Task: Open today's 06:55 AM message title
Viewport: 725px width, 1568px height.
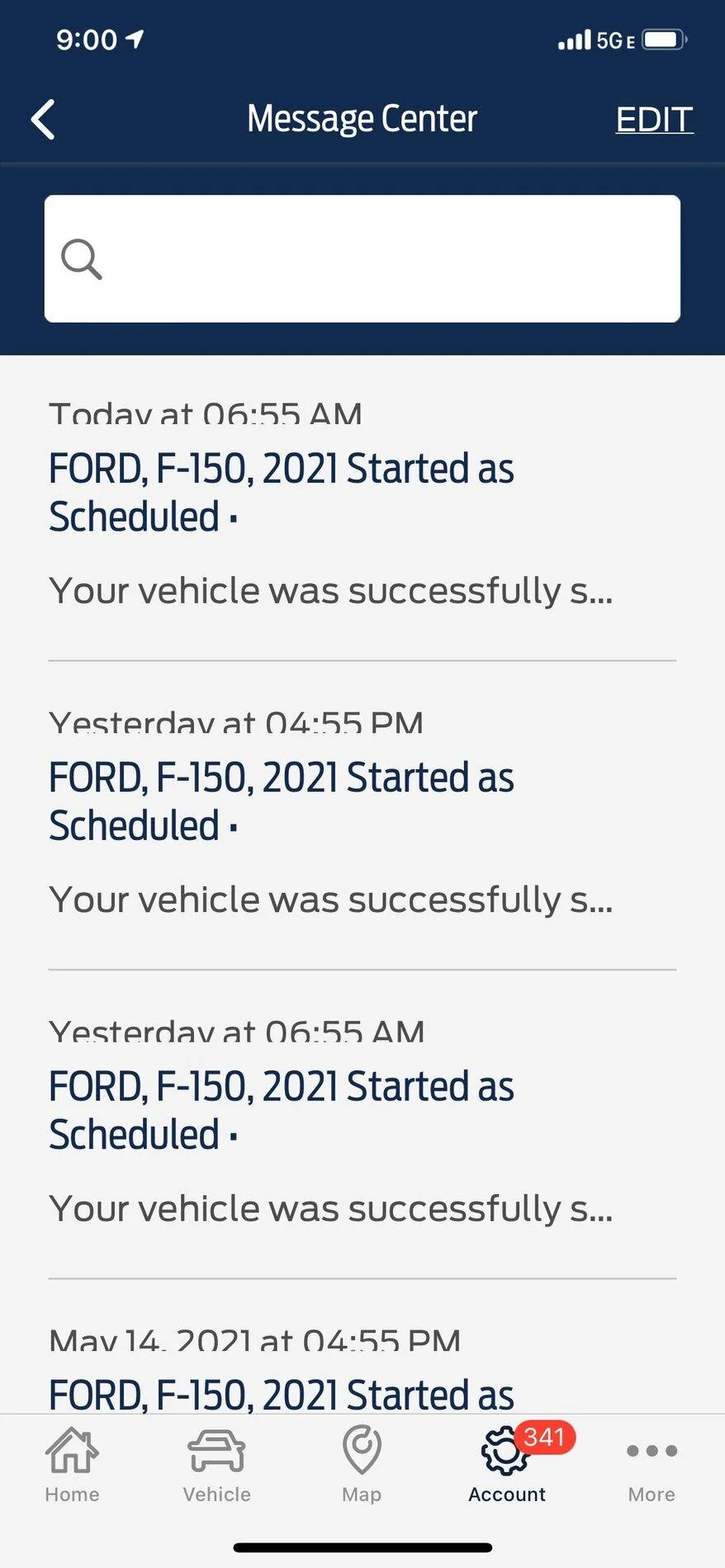Action: [x=281, y=493]
